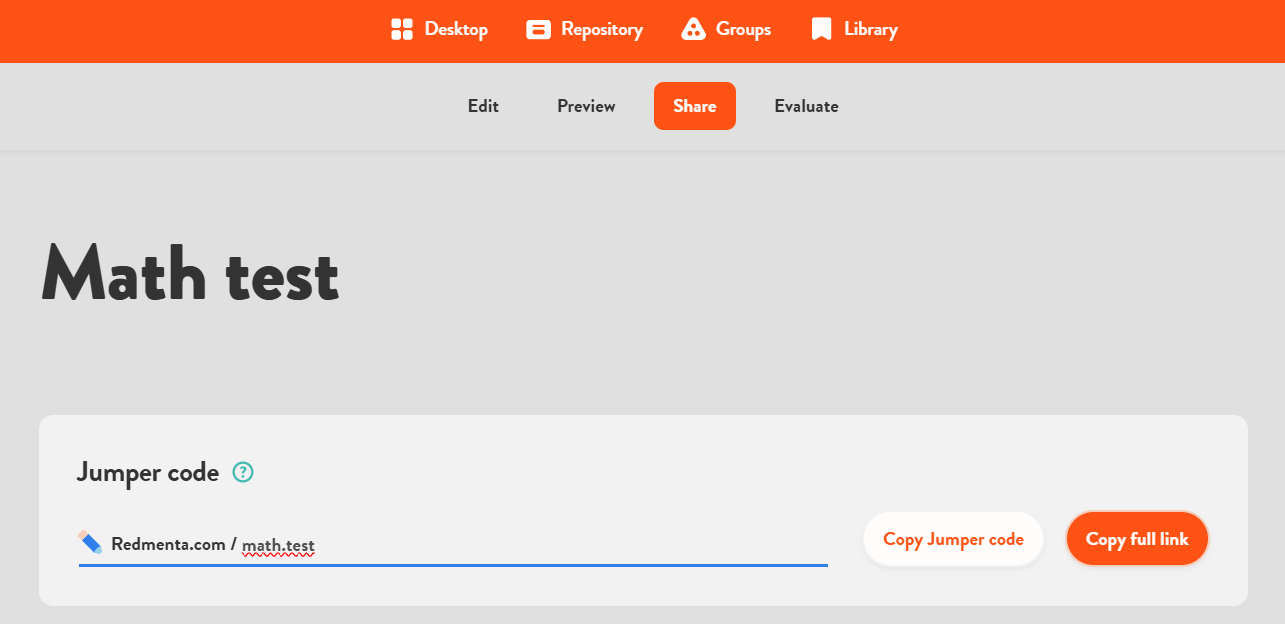Open Jumper code help question mark
The width and height of the screenshot is (1285, 624).
[x=243, y=472]
